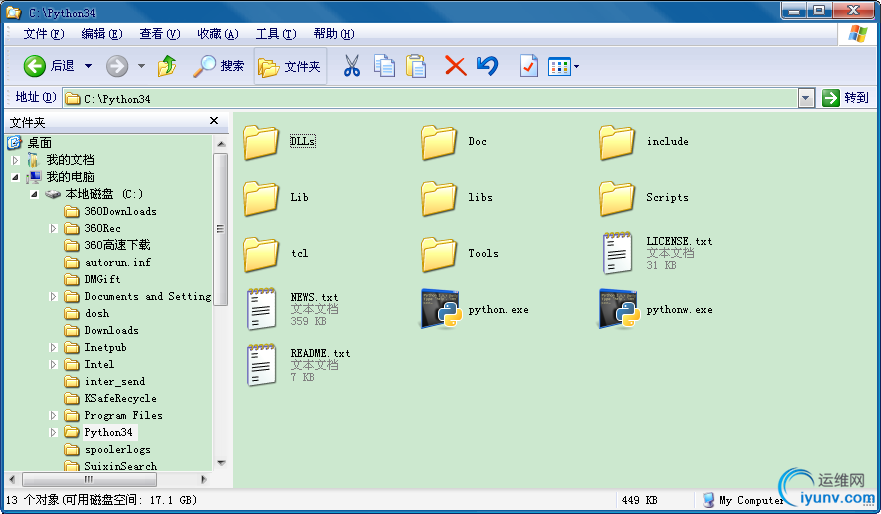Toggle the Folders pane button
Image resolution: width=881 pixels, height=514 pixels.
[290, 66]
